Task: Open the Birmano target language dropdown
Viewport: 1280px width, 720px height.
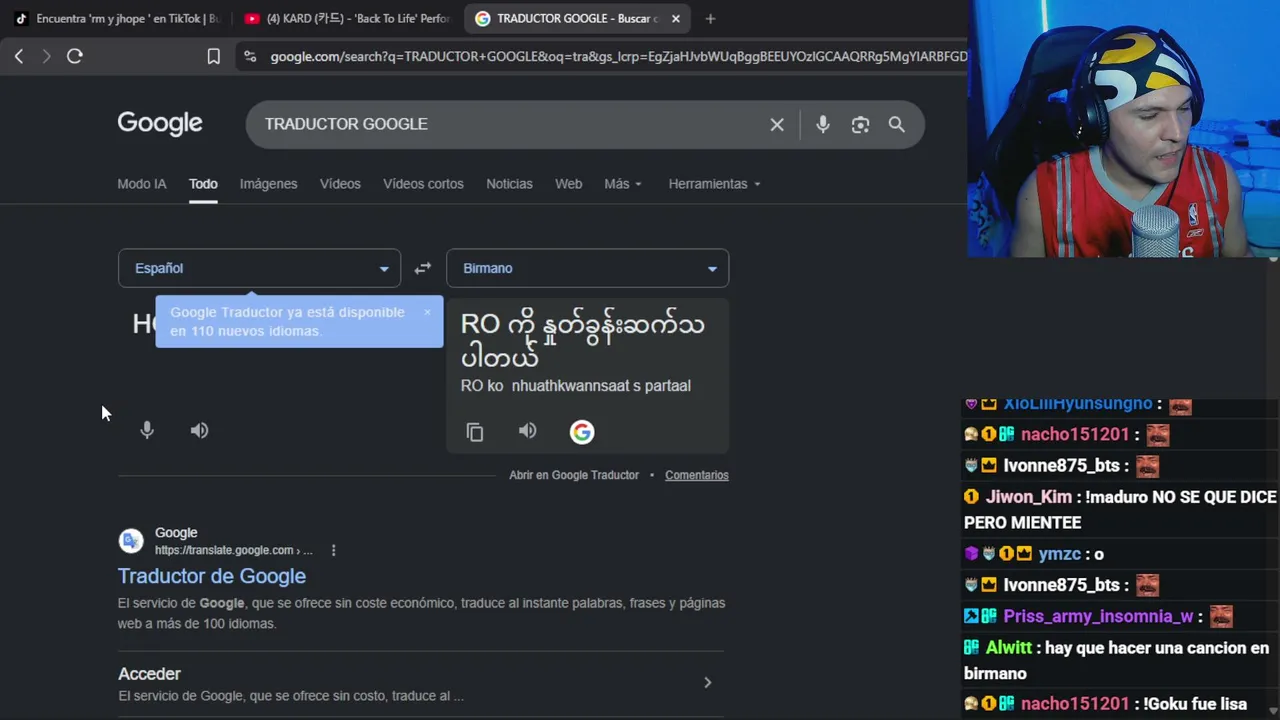Action: pyautogui.click(x=587, y=268)
